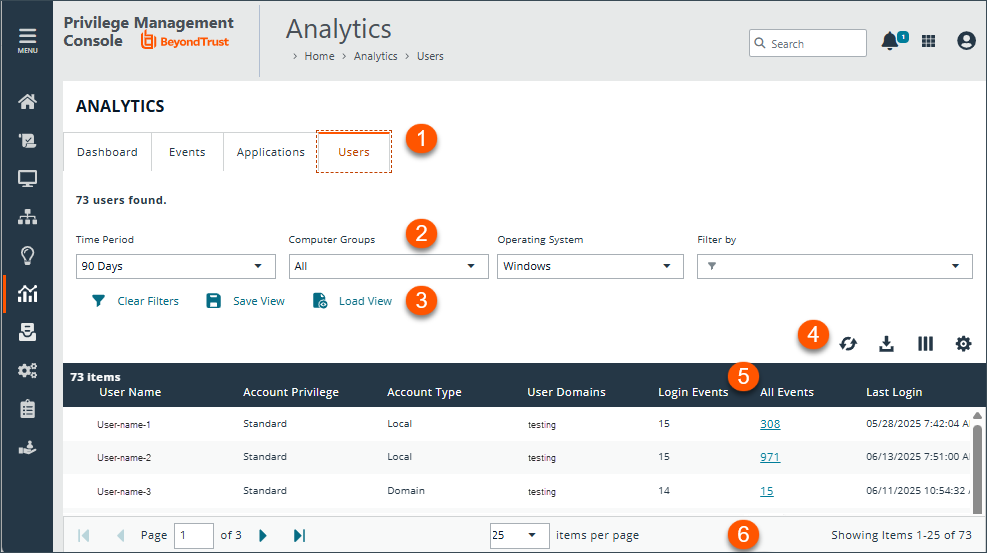Select the Users tab
This screenshot has height=553, width=987.
tap(354, 152)
